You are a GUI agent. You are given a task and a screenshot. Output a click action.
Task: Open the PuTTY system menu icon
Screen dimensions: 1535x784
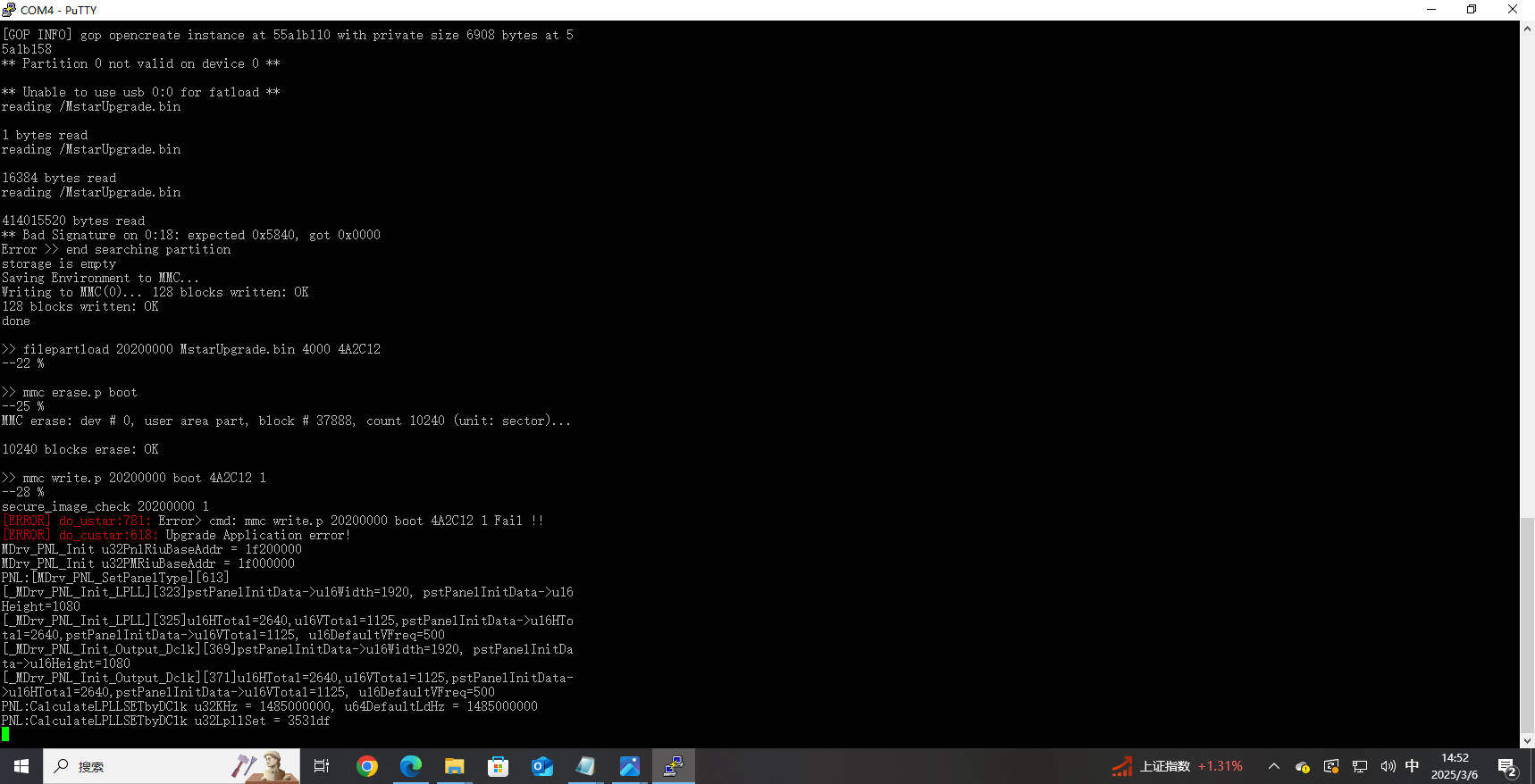pos(9,9)
